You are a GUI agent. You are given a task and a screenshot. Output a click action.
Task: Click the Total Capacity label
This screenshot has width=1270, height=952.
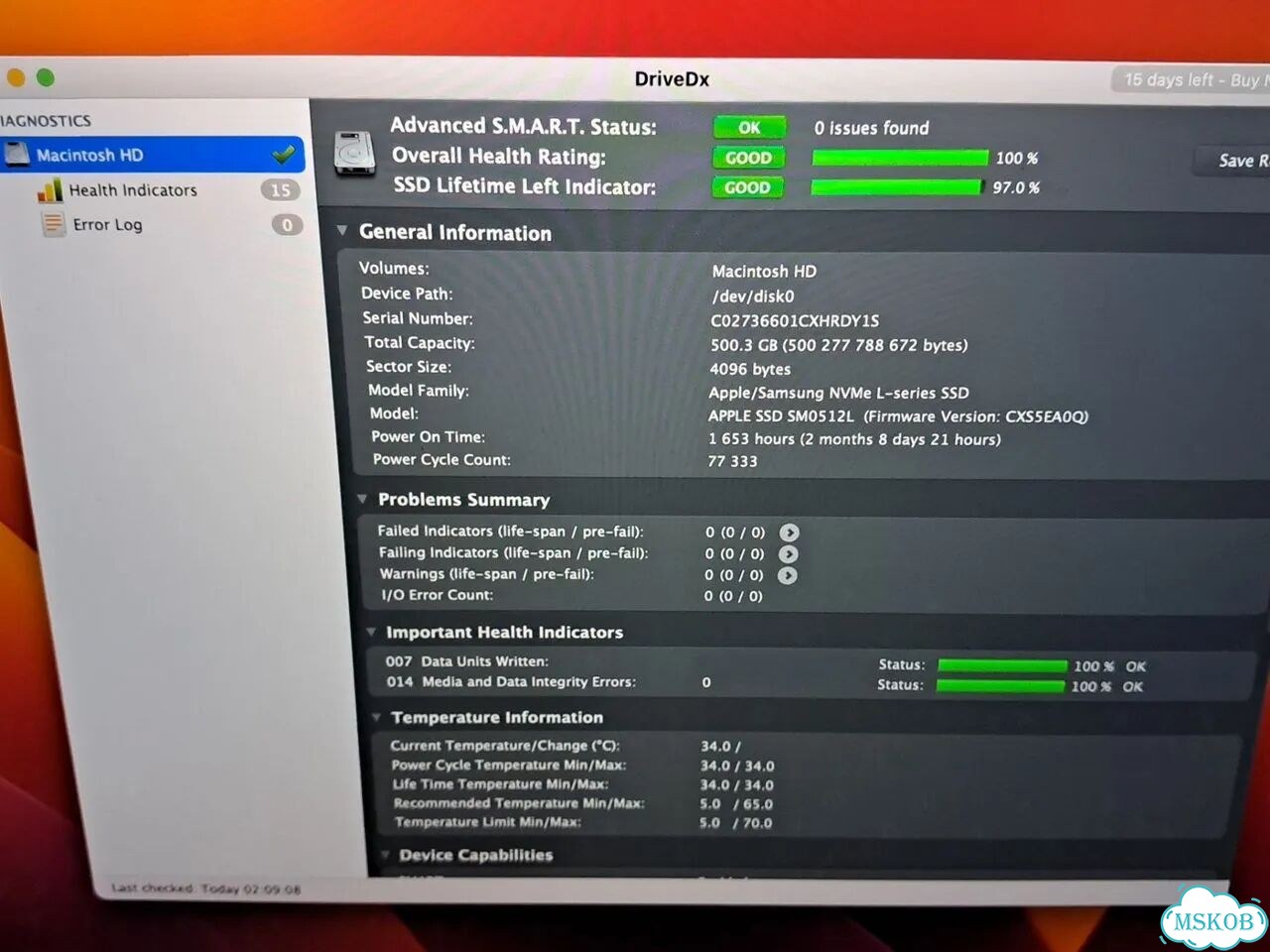point(419,342)
